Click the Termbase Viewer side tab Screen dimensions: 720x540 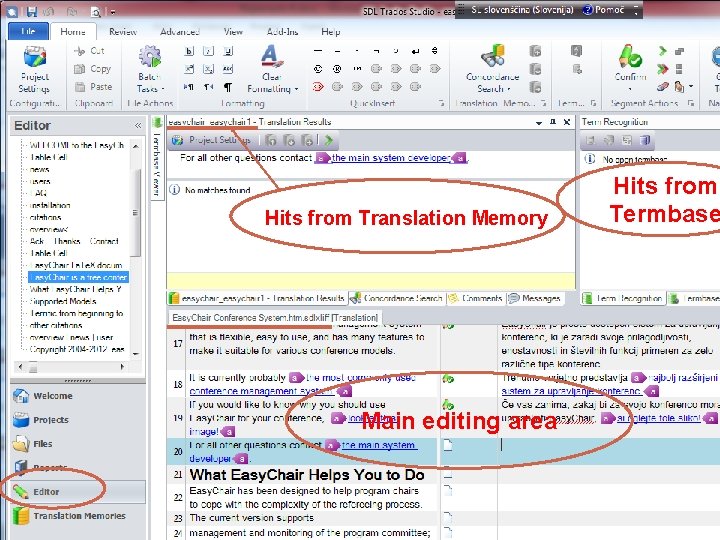click(x=157, y=158)
